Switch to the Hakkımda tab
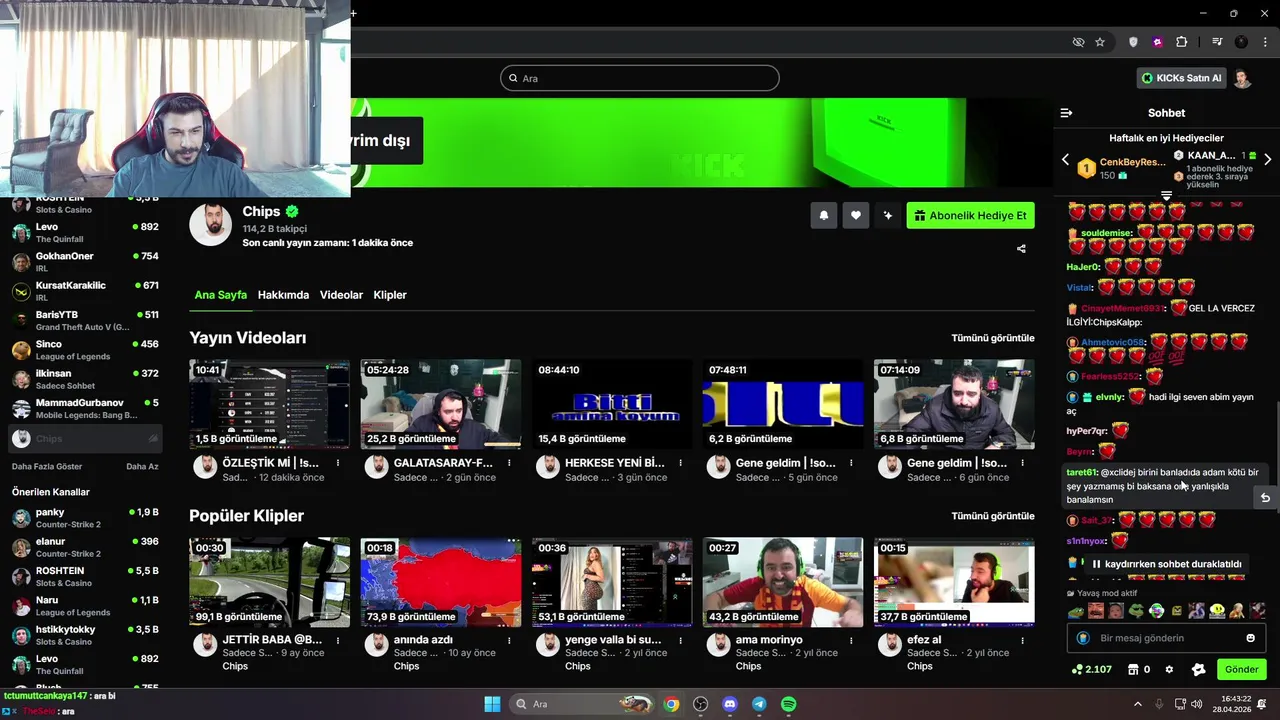 tap(283, 295)
